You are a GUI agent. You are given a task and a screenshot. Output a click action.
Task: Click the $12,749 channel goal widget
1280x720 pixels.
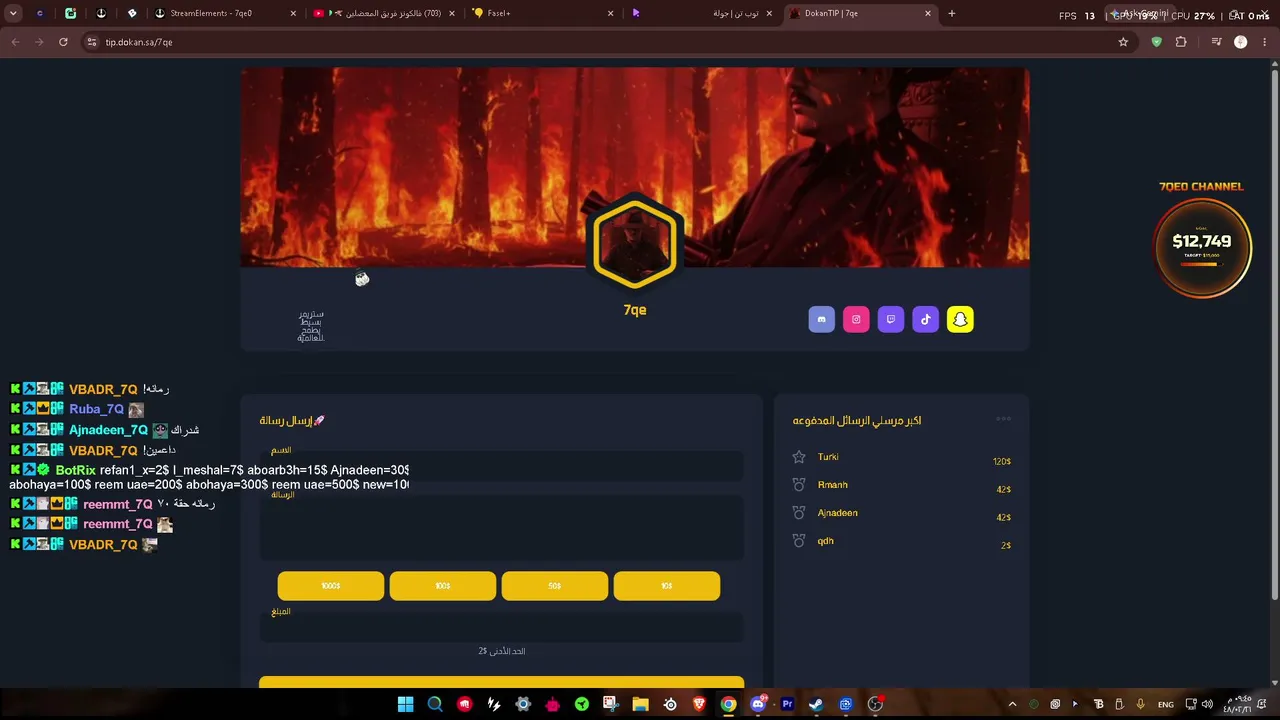click(x=1202, y=249)
